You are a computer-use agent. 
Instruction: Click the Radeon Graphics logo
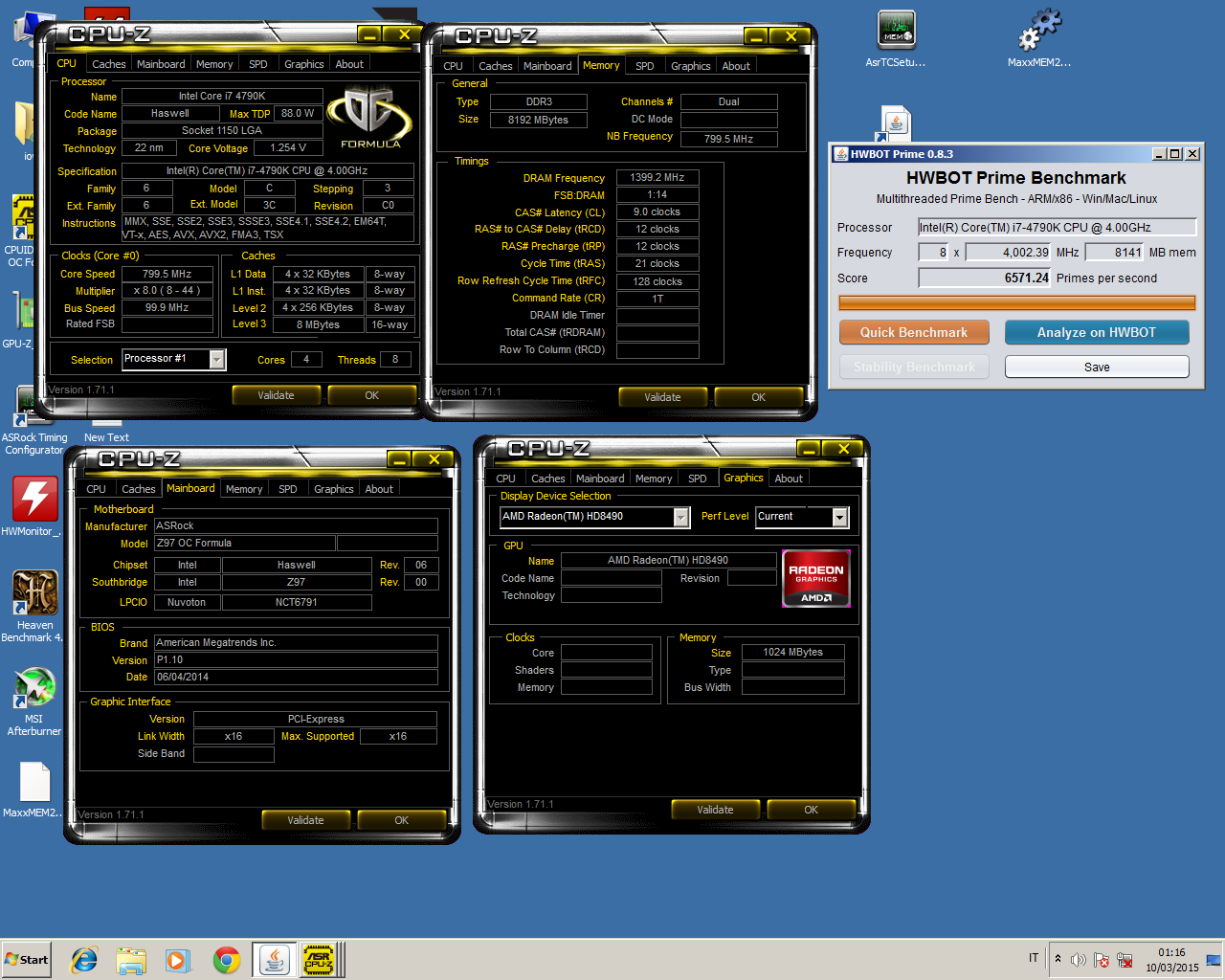tap(816, 579)
